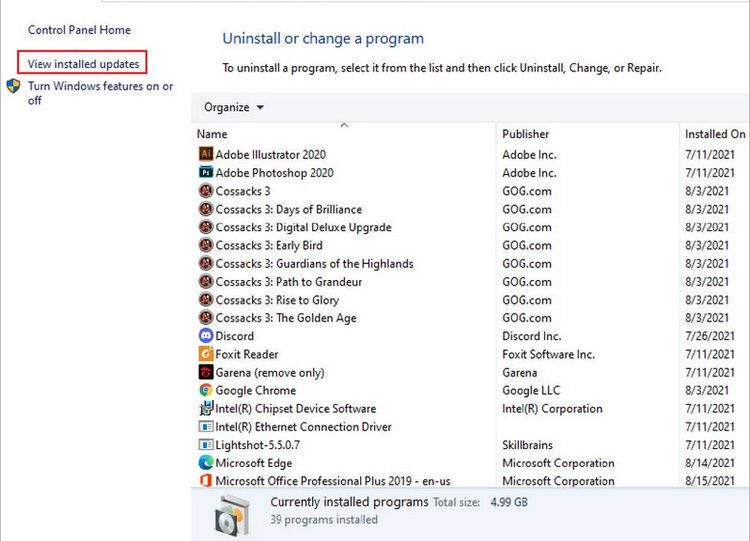Select Cossacks 3: Rise to Glory name
The image size is (750, 541).
click(277, 300)
